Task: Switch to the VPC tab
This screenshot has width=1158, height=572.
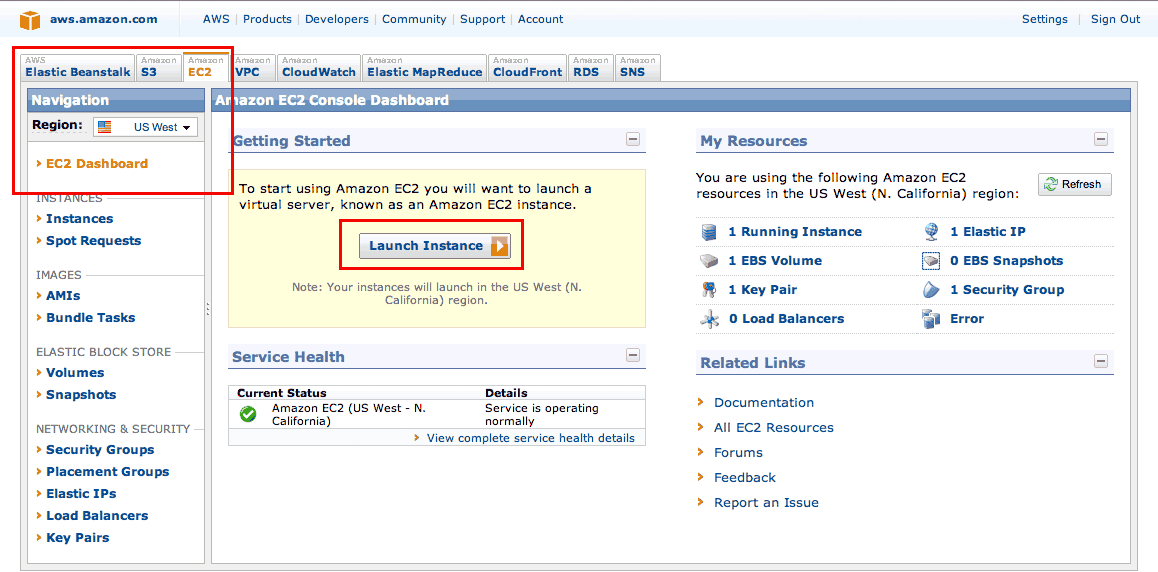Action: point(253,67)
